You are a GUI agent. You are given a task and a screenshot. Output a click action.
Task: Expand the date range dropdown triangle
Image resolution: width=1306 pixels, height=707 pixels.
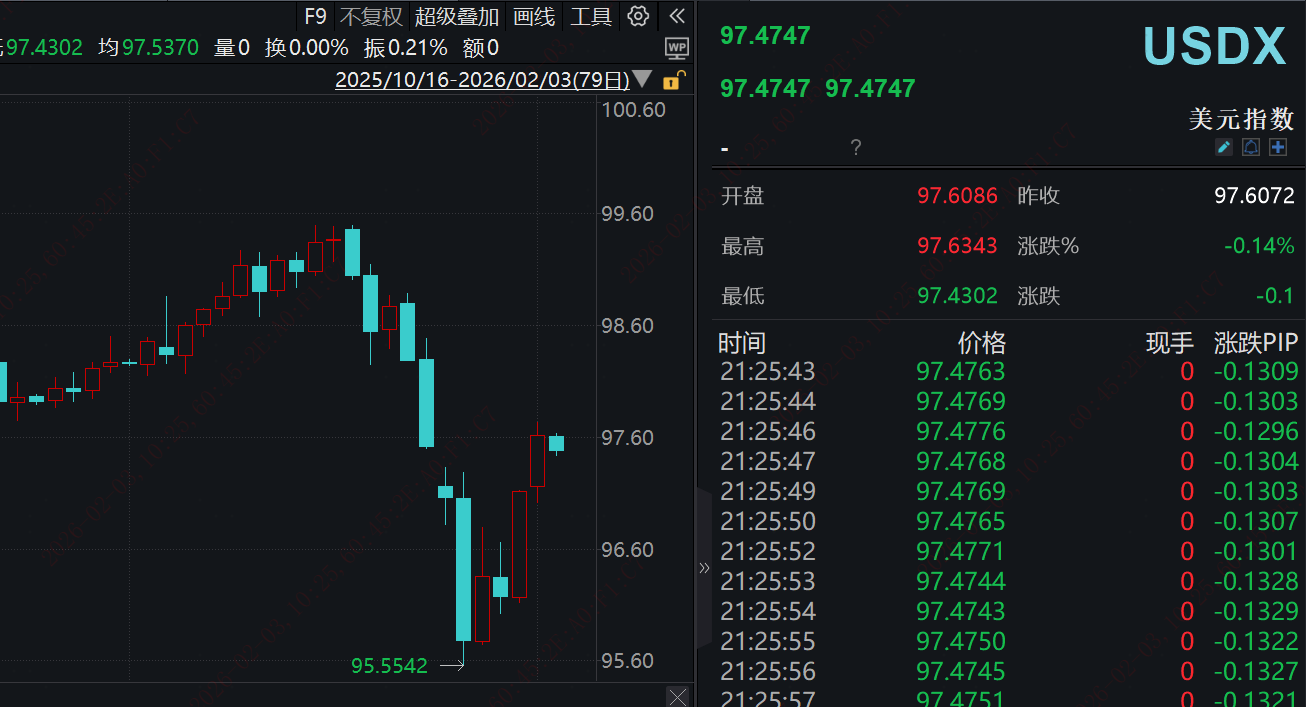[x=643, y=80]
